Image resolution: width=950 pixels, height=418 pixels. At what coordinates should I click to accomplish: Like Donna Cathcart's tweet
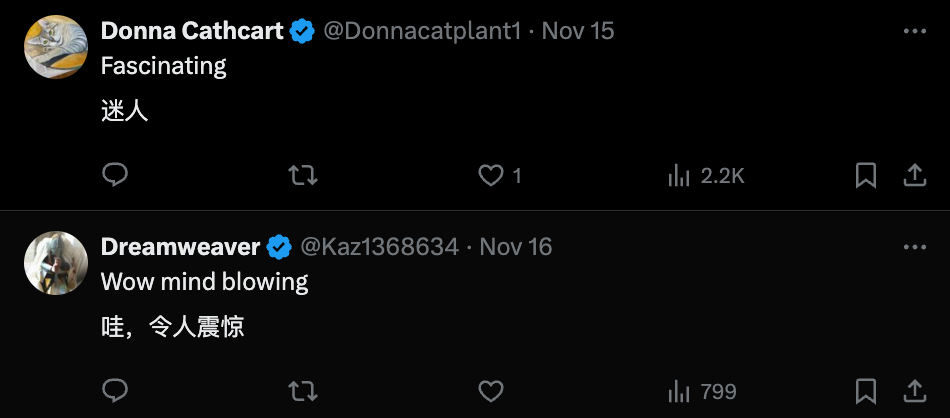click(x=490, y=176)
